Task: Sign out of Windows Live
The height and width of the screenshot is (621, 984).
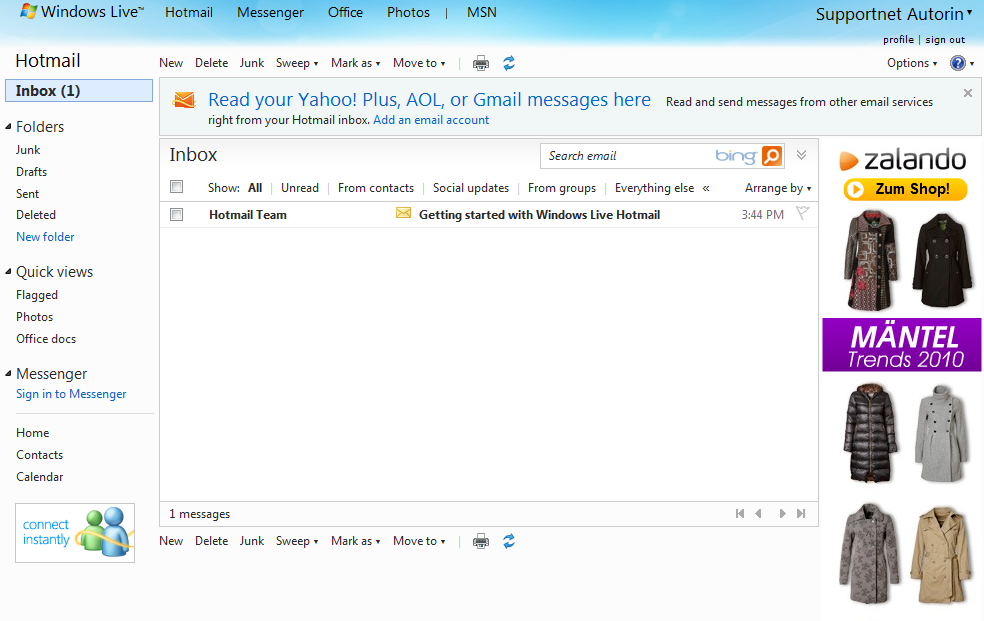Action: coord(944,39)
